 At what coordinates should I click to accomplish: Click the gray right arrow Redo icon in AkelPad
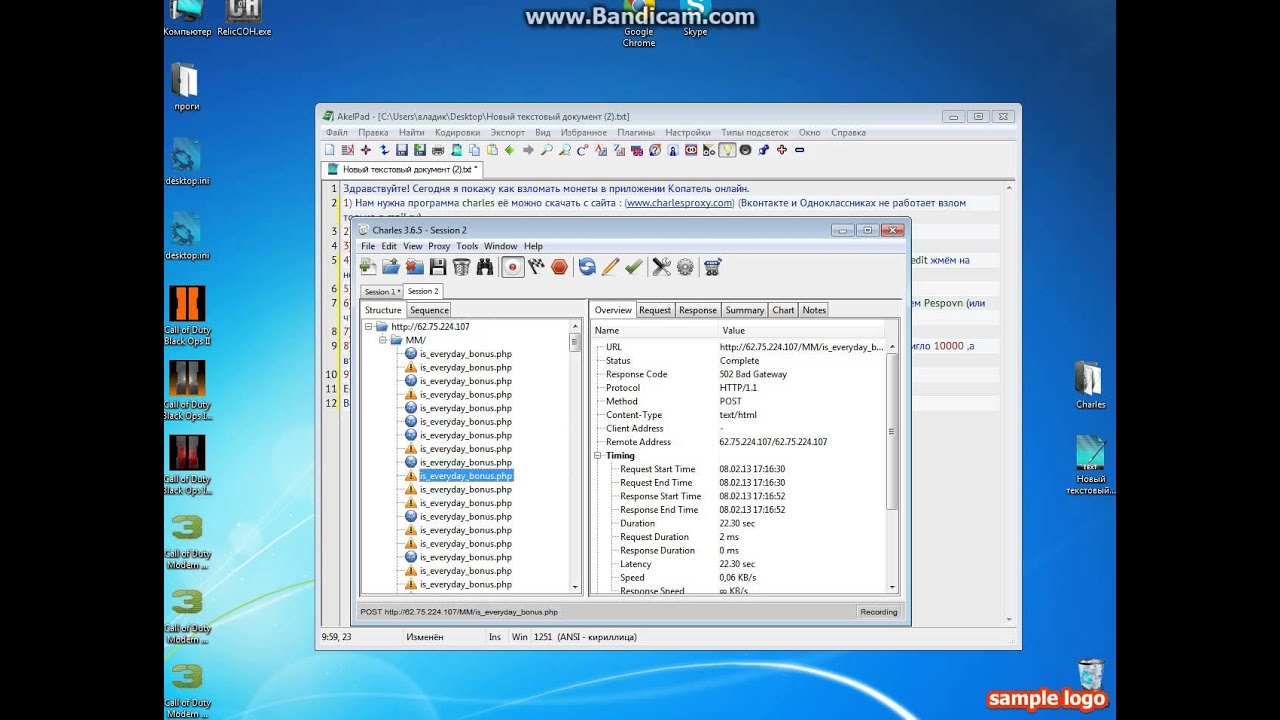pyautogui.click(x=528, y=150)
